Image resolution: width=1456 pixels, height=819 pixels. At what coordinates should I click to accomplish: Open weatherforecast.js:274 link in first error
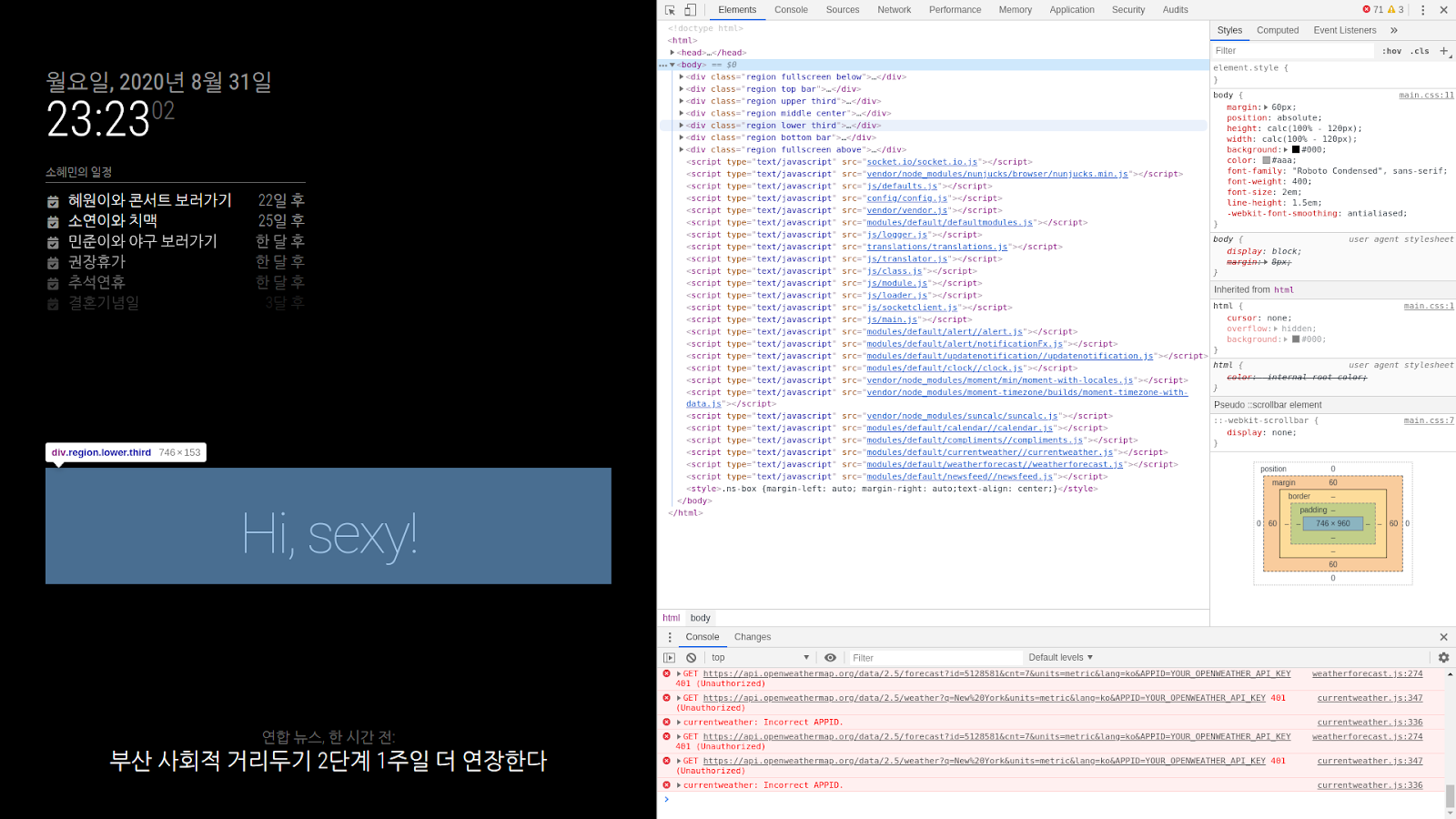coord(1367,674)
